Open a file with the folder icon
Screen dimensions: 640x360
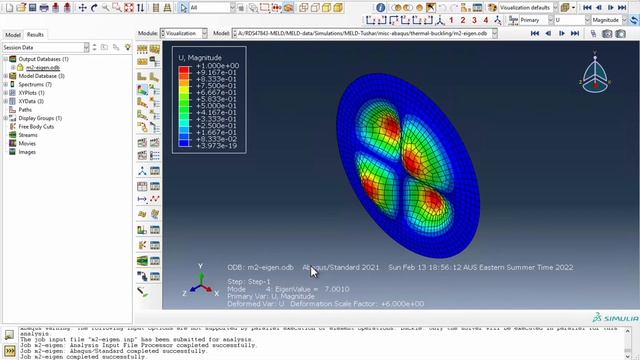click(x=21, y=7)
